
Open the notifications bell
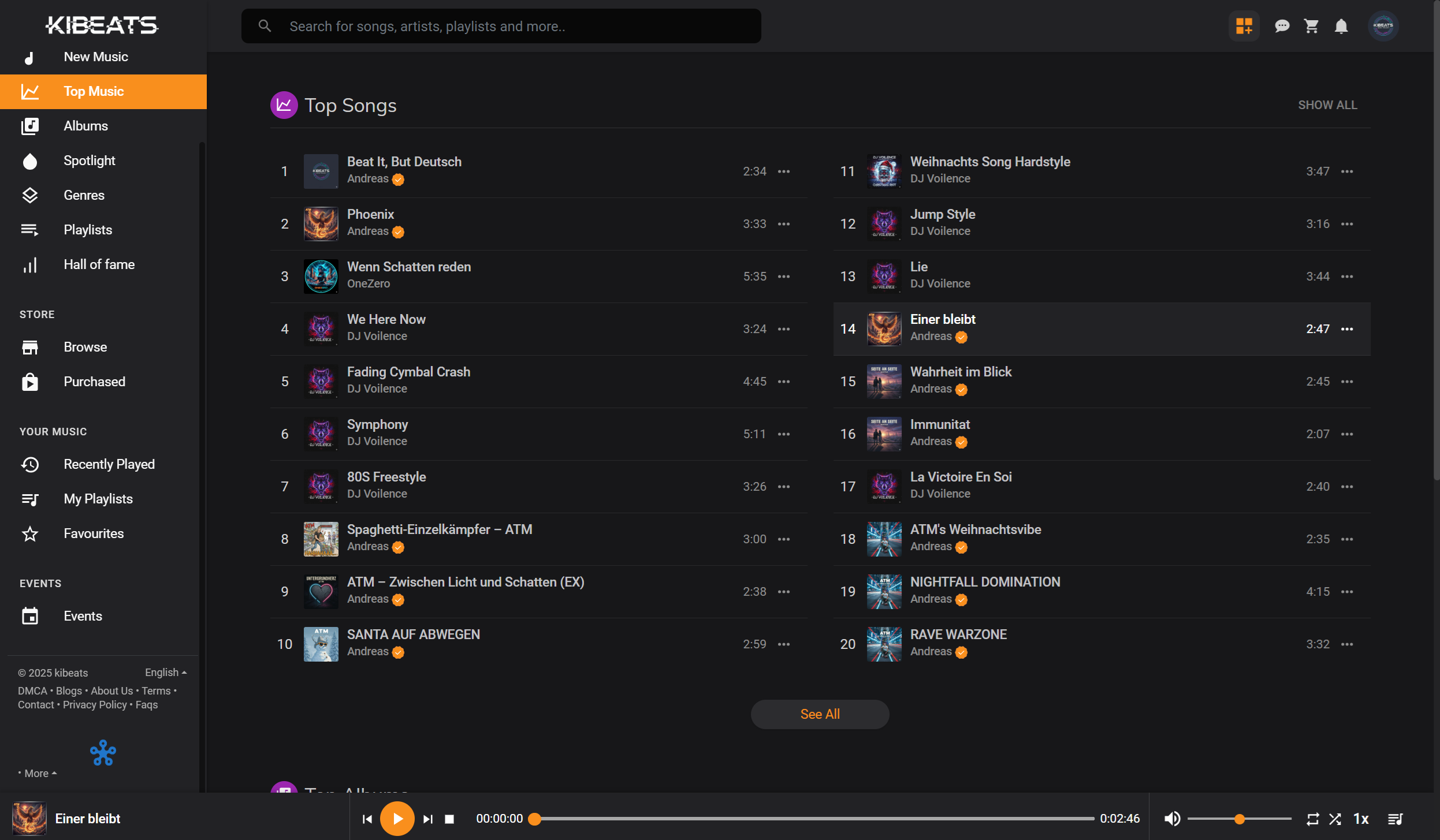tap(1341, 26)
